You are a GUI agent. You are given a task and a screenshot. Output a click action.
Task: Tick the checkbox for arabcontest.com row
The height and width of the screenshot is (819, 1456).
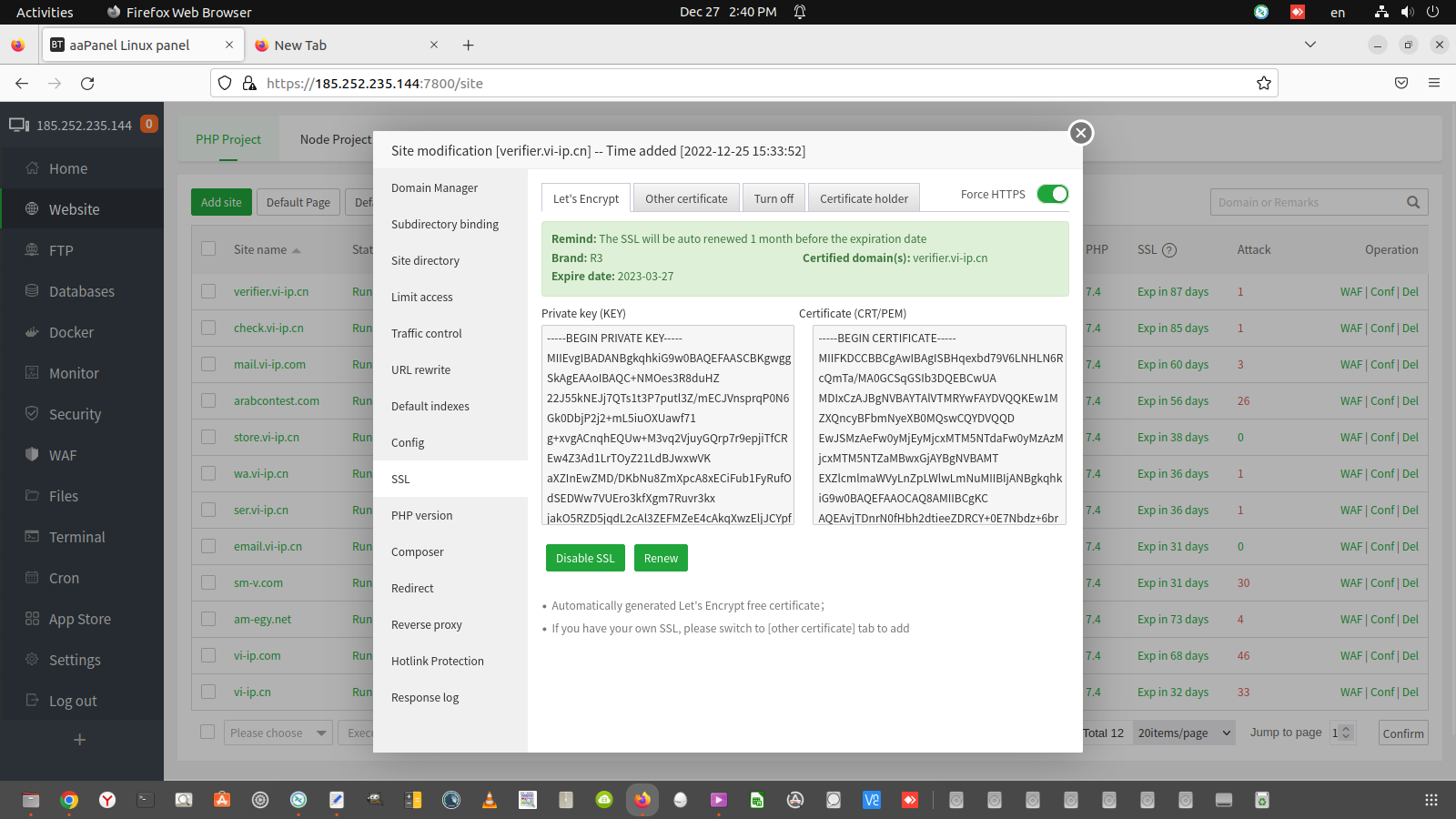pyautogui.click(x=208, y=400)
